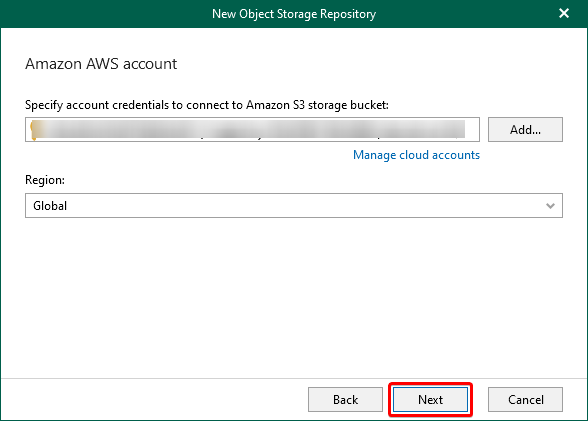Image resolution: width=588 pixels, height=421 pixels.
Task: Click the 'Region:' label
Action: click(45, 180)
